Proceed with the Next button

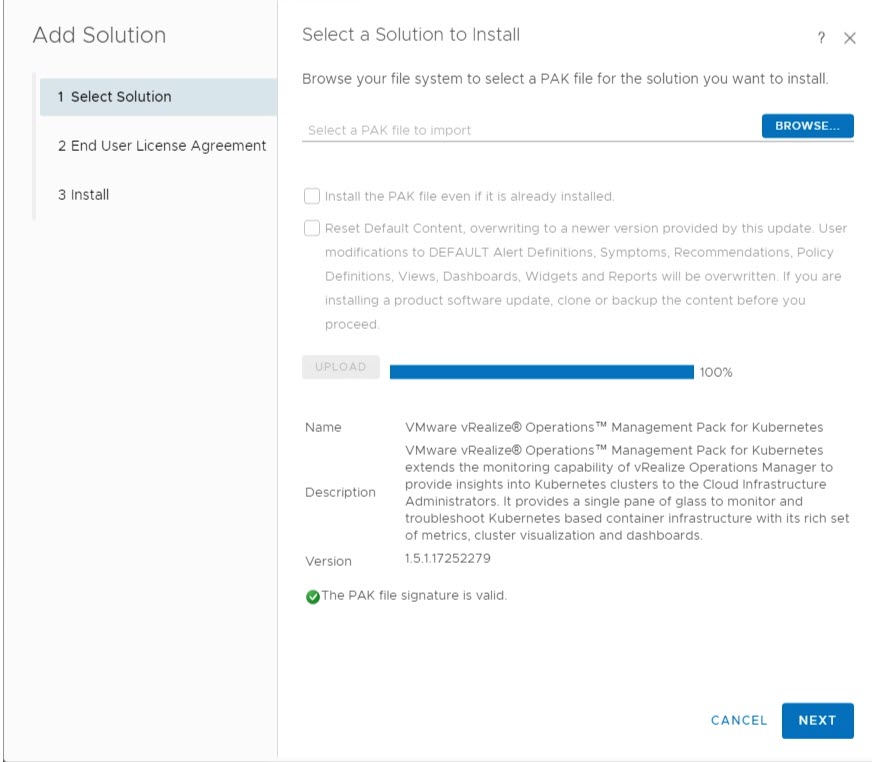point(817,720)
